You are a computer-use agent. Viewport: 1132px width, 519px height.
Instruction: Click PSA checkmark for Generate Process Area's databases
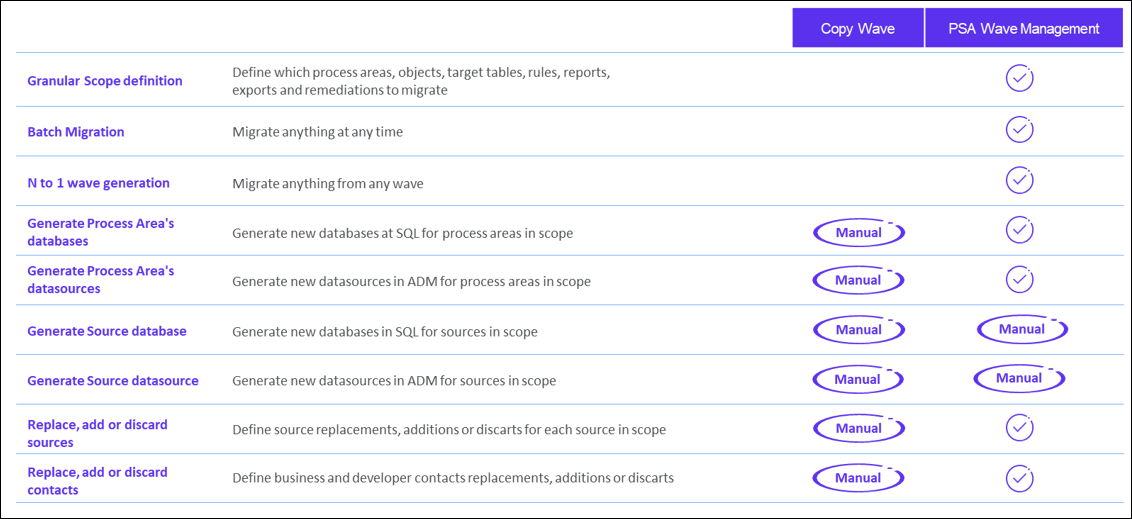click(x=1019, y=230)
